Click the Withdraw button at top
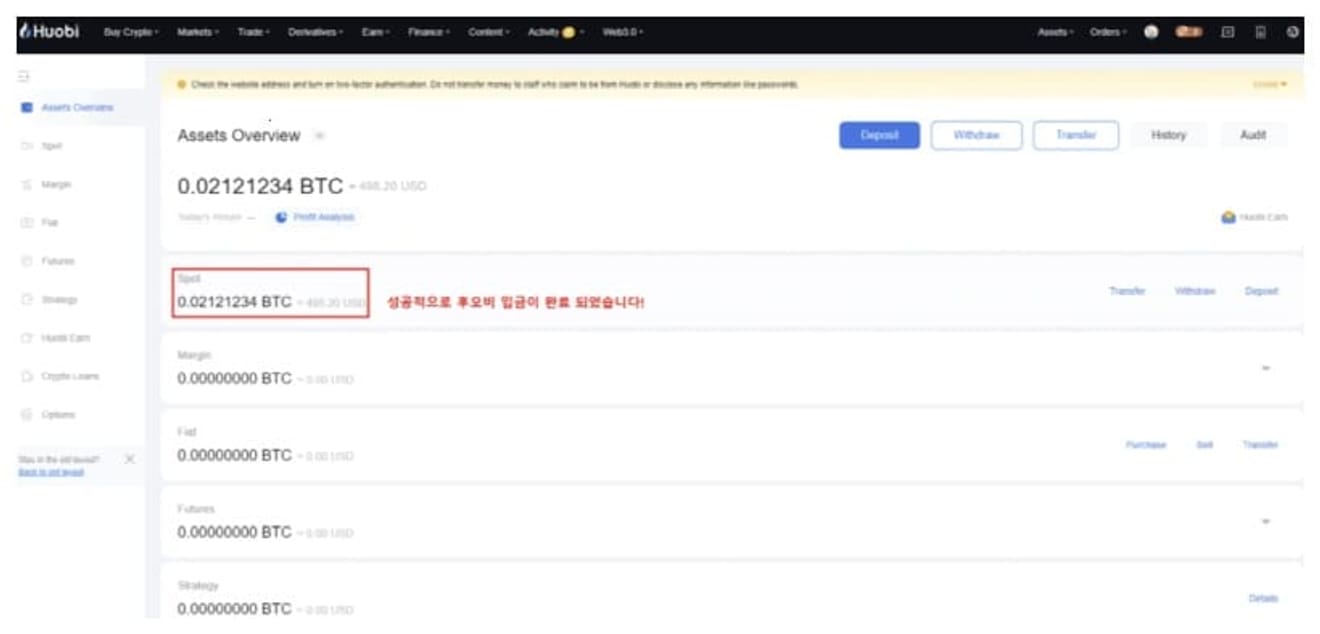The width and height of the screenshot is (1320, 634). coord(976,135)
